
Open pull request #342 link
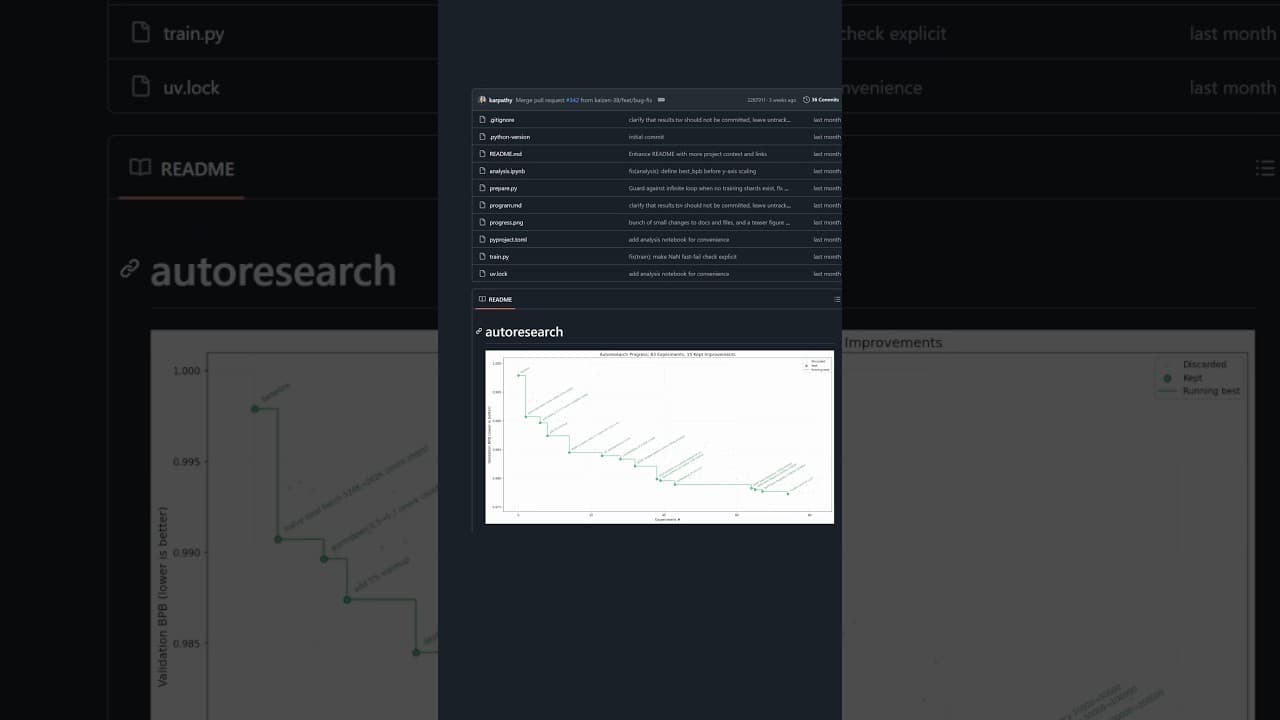coord(573,100)
